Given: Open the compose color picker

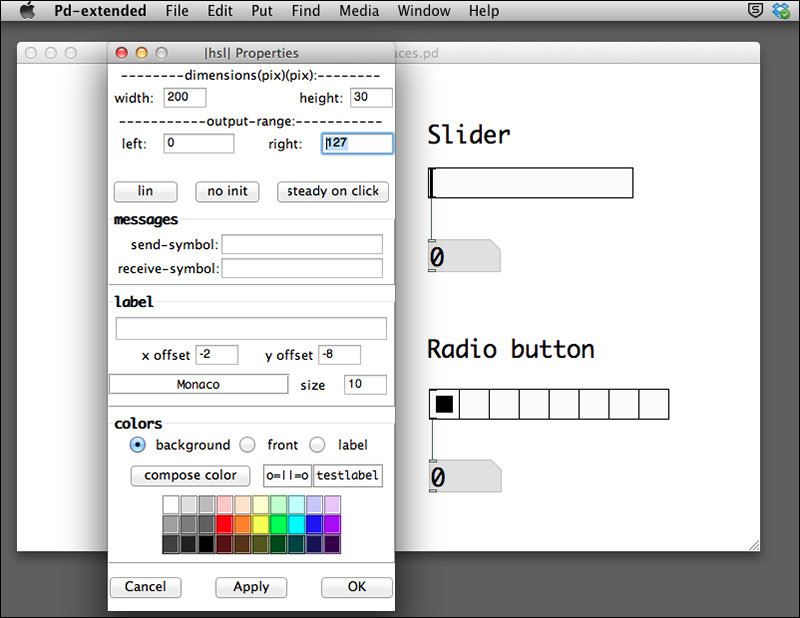Looking at the screenshot, I should pyautogui.click(x=190, y=475).
